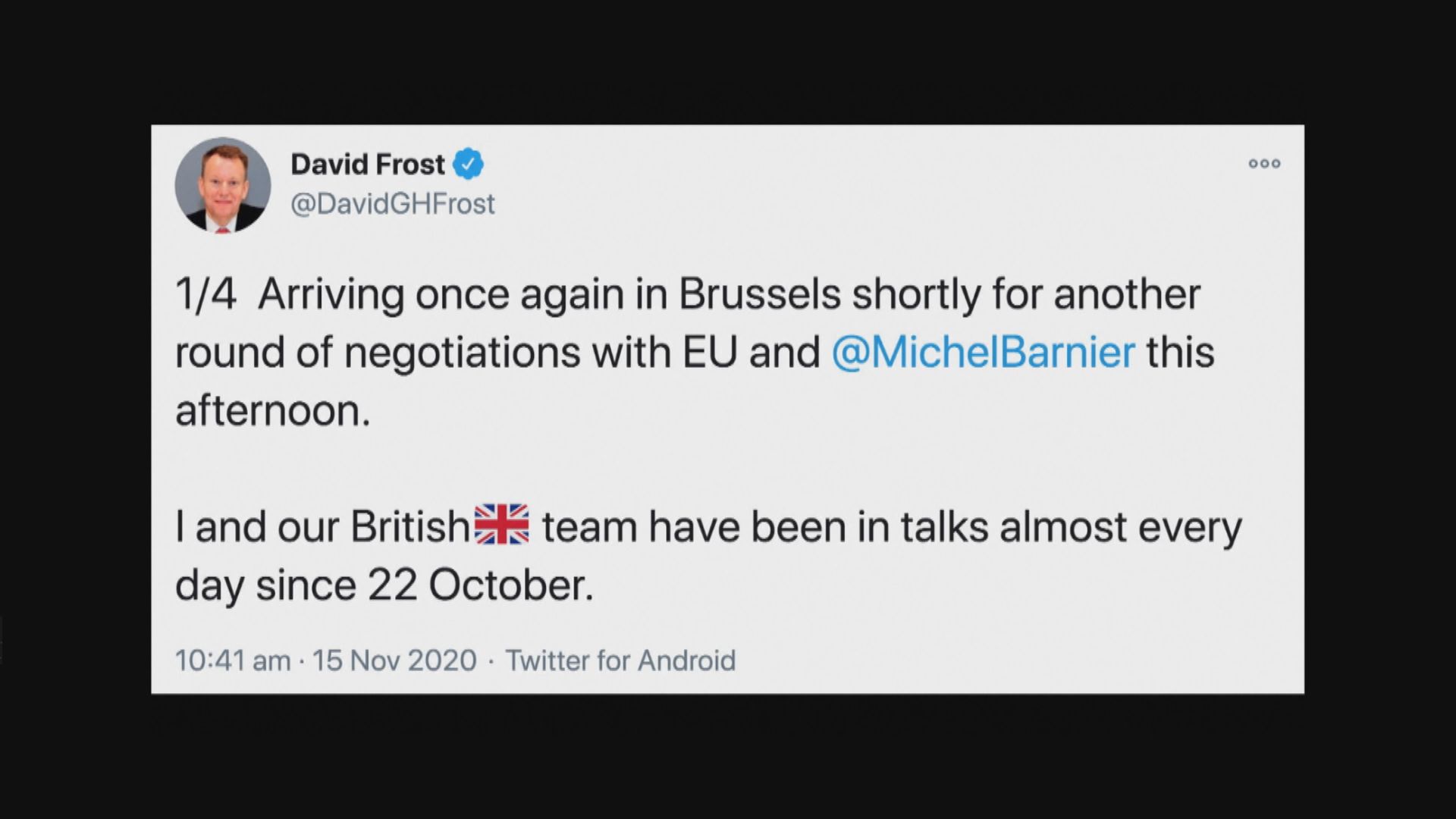
Task: Click the word British before the flag
Action: 409,527
